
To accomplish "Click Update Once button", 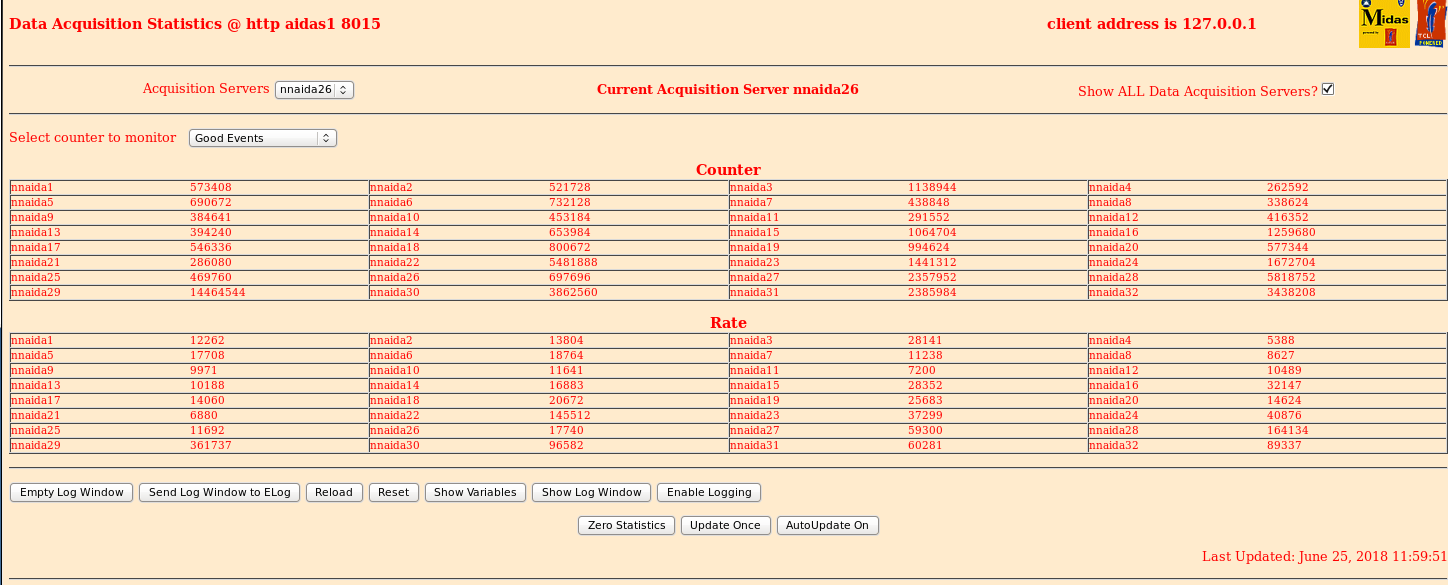I will pyautogui.click(x=726, y=525).
